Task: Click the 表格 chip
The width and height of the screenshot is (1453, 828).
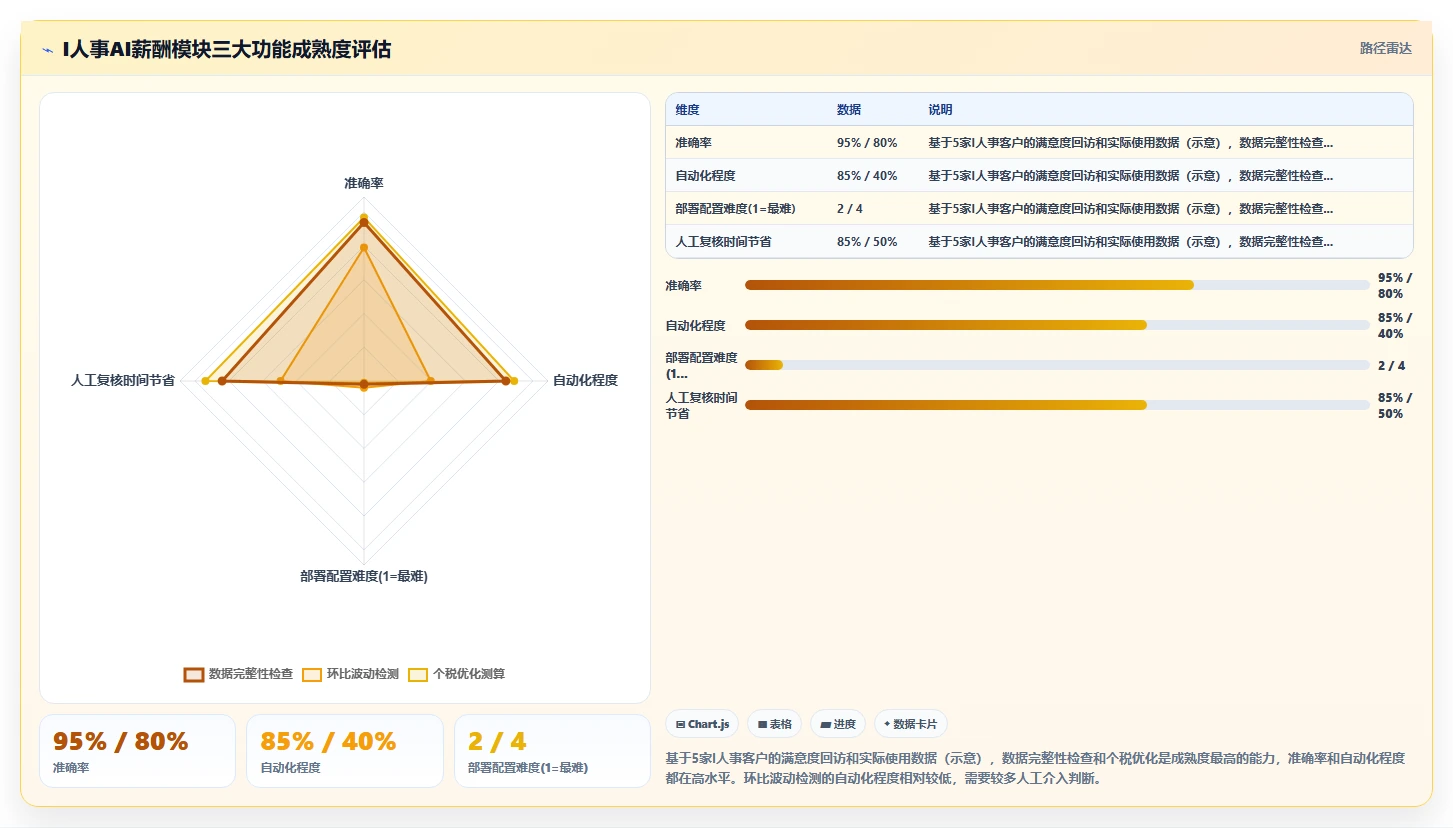Action: (775, 724)
